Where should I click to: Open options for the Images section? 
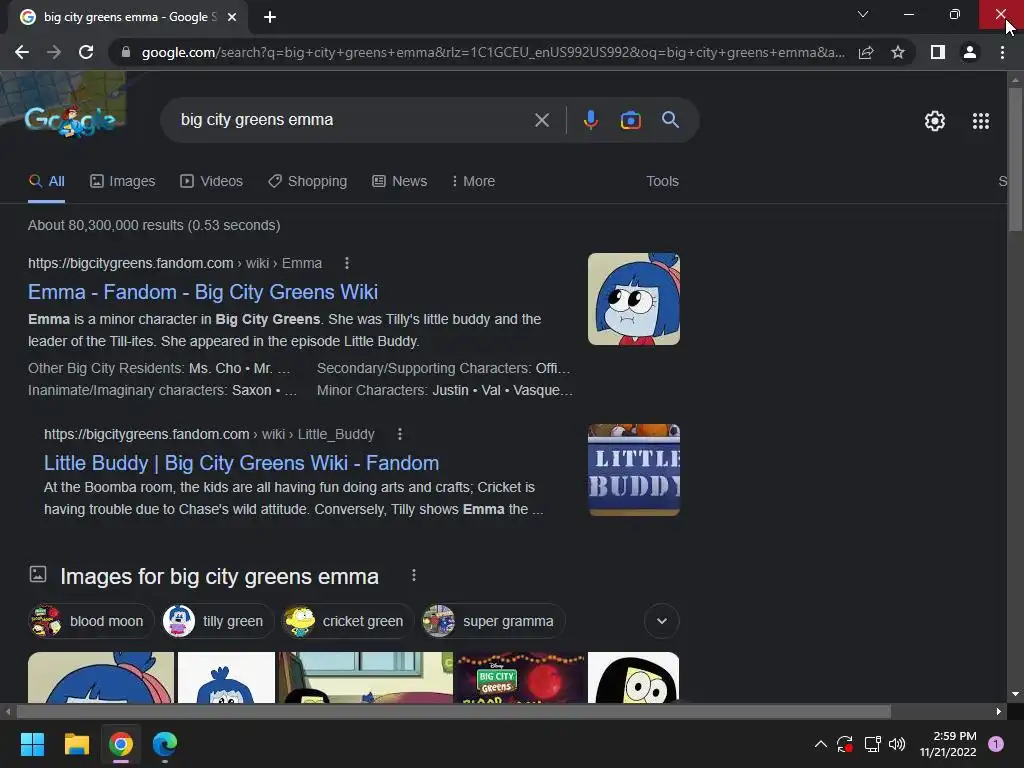[413, 575]
